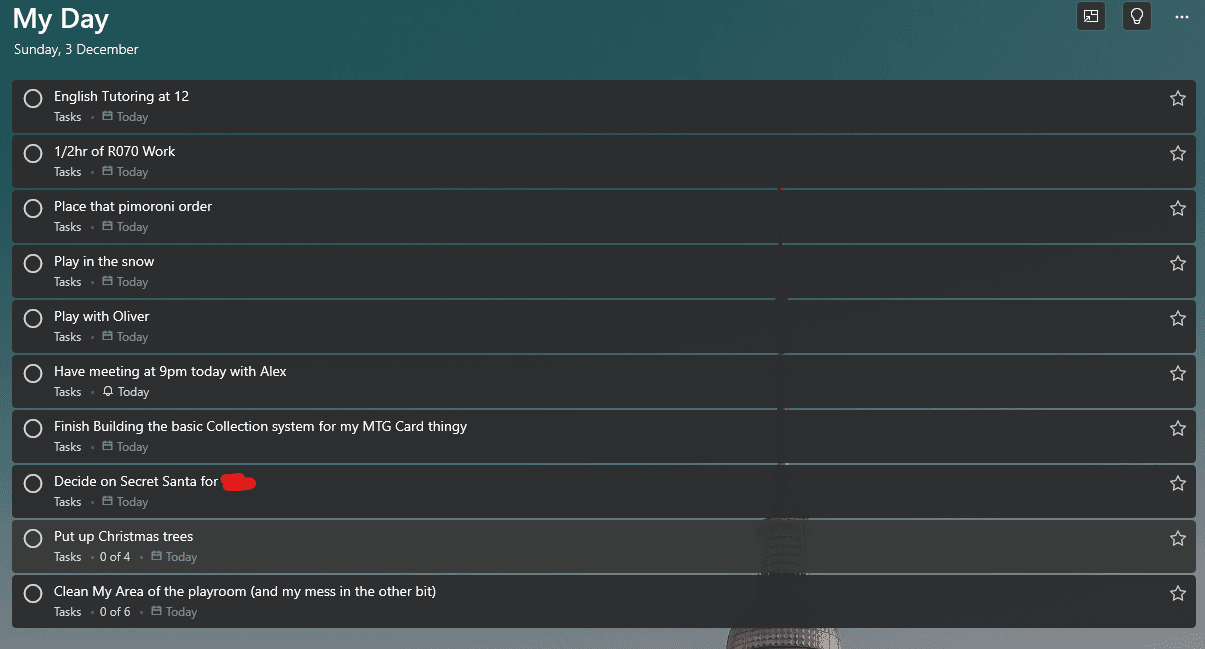Star the Play with Oliver task

pos(1177,318)
